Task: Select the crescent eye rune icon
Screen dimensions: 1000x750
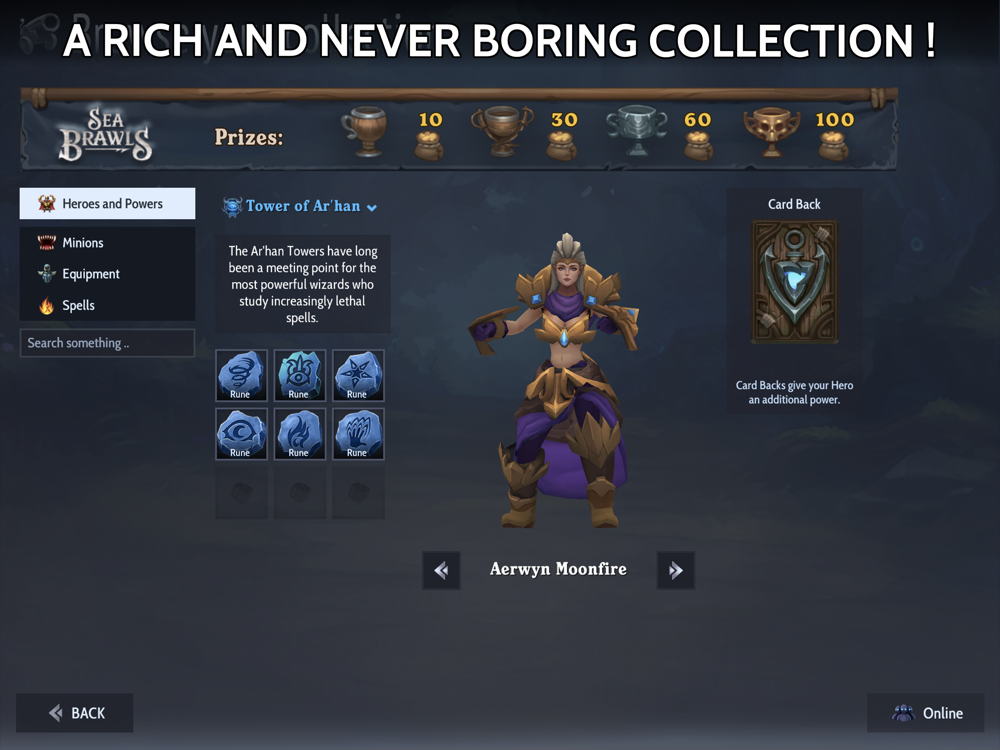Action: (241, 434)
